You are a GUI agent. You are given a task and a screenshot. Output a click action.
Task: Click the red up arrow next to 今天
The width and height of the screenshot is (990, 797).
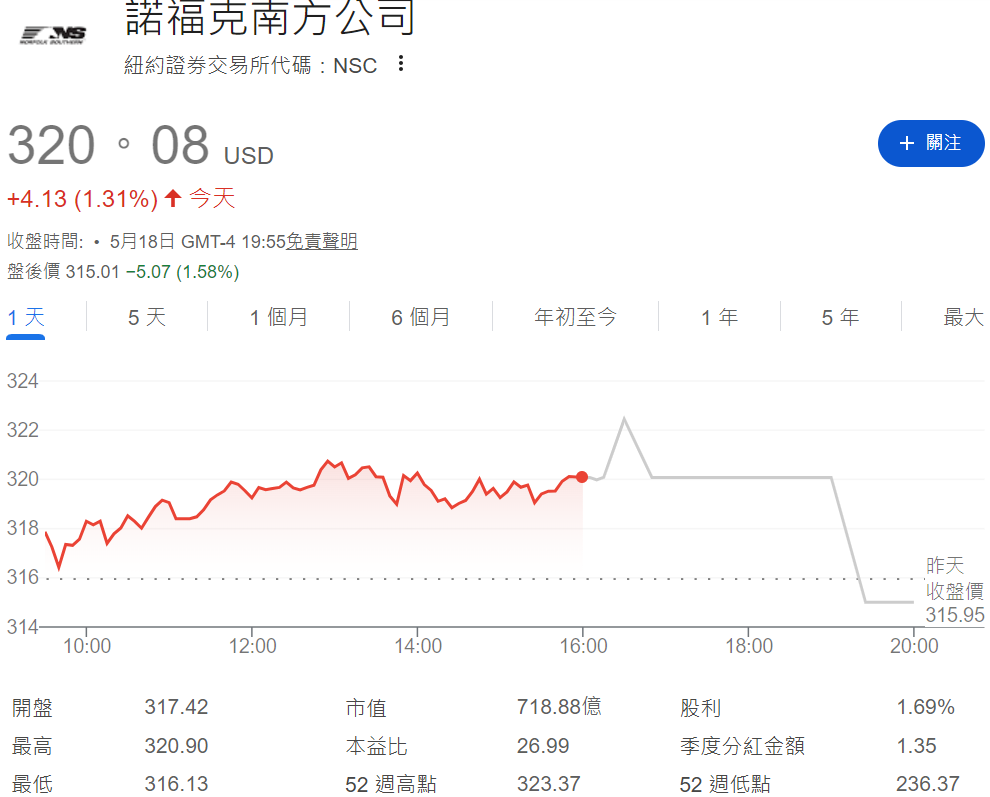click(x=173, y=198)
